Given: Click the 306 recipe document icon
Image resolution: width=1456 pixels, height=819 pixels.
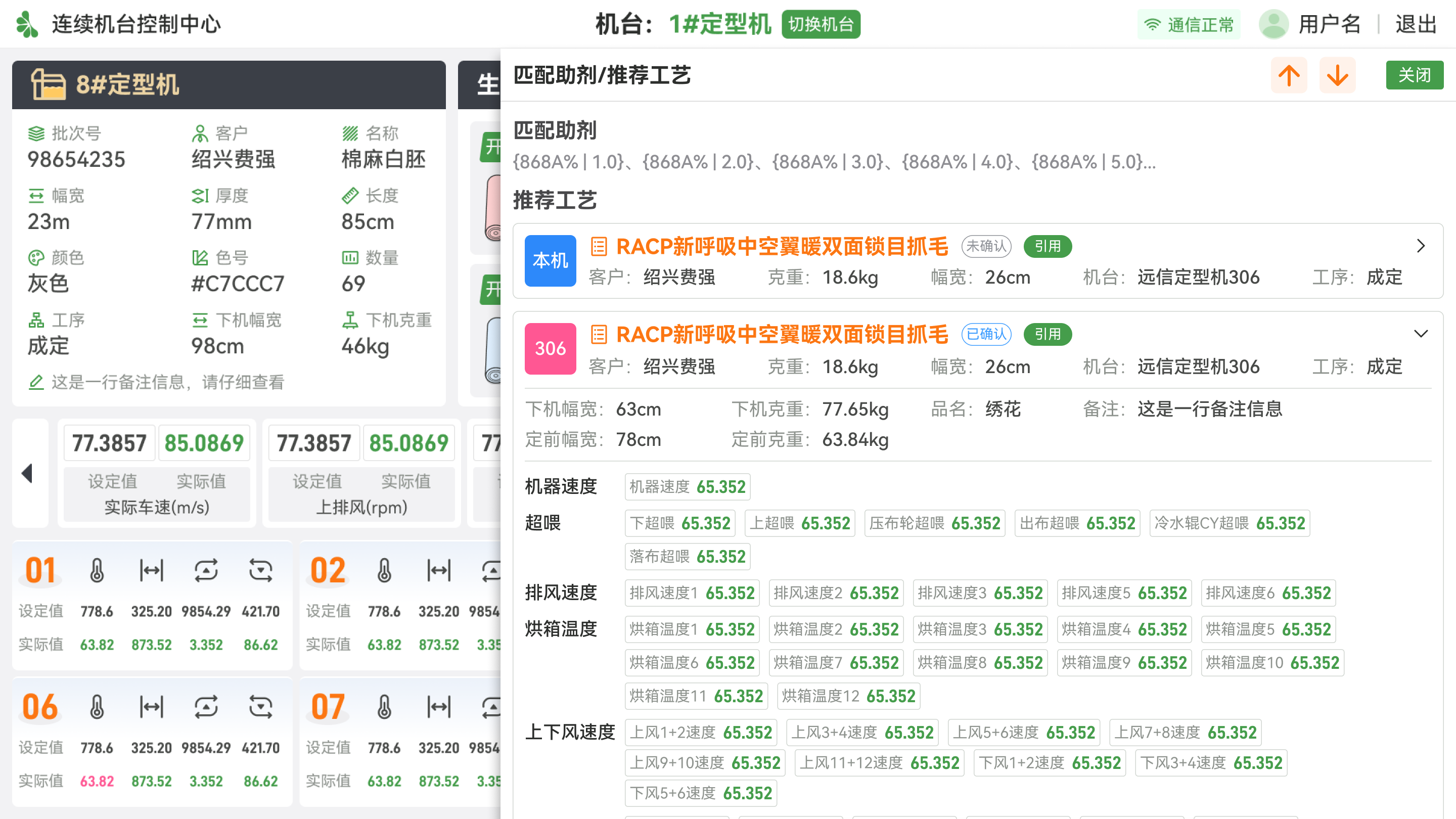Looking at the screenshot, I should [x=599, y=335].
